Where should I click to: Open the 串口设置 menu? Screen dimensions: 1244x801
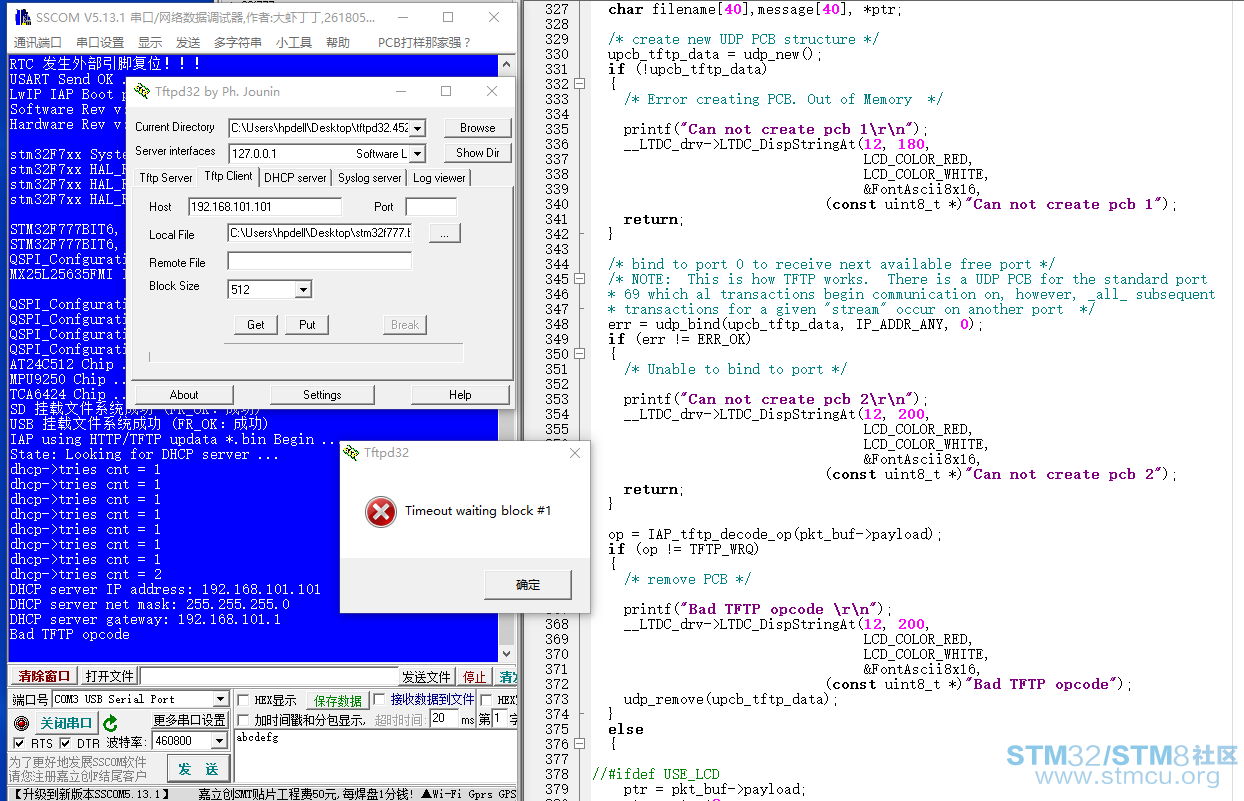(100, 42)
